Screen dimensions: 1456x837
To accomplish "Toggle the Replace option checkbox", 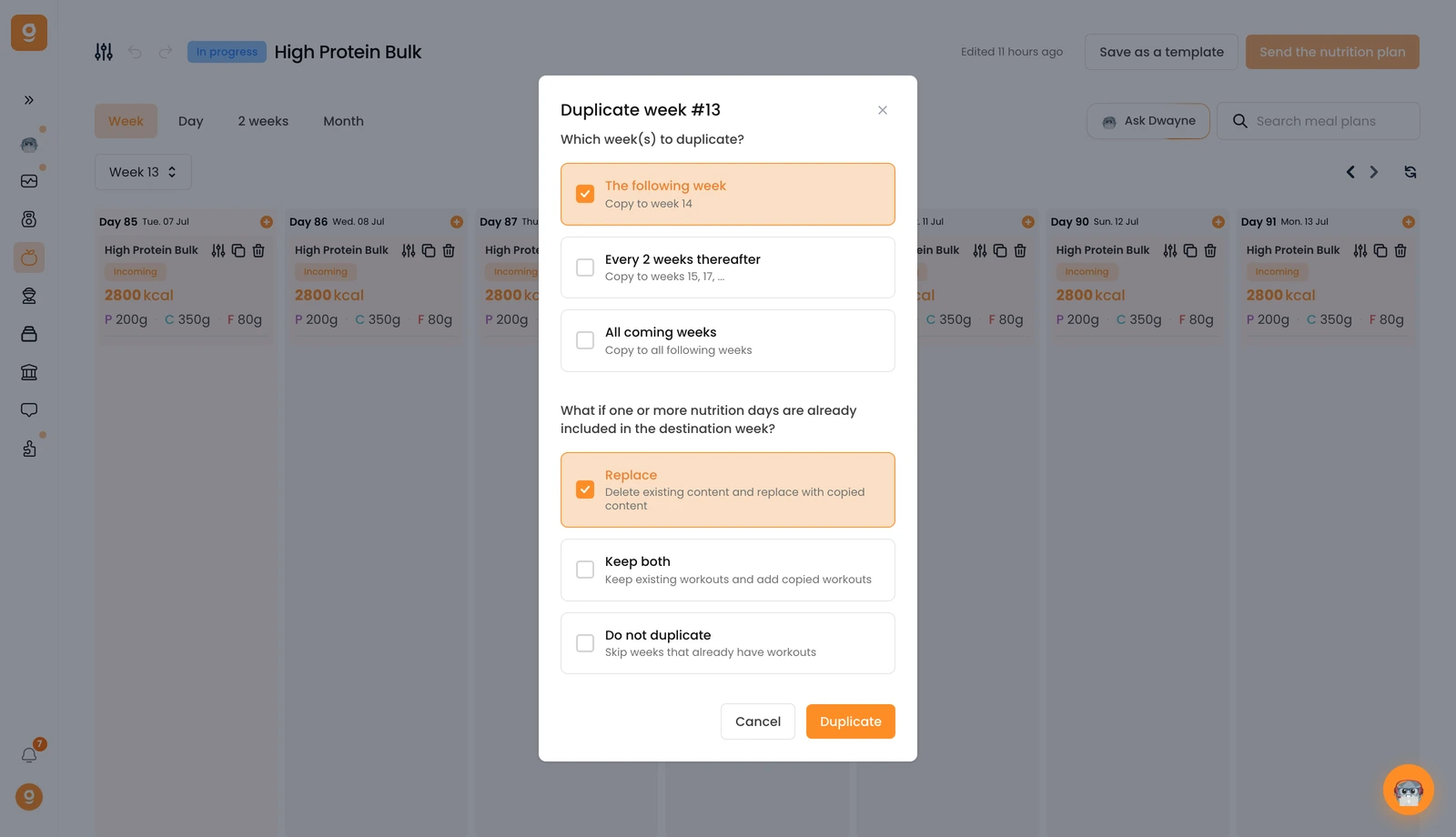I will coord(585,489).
